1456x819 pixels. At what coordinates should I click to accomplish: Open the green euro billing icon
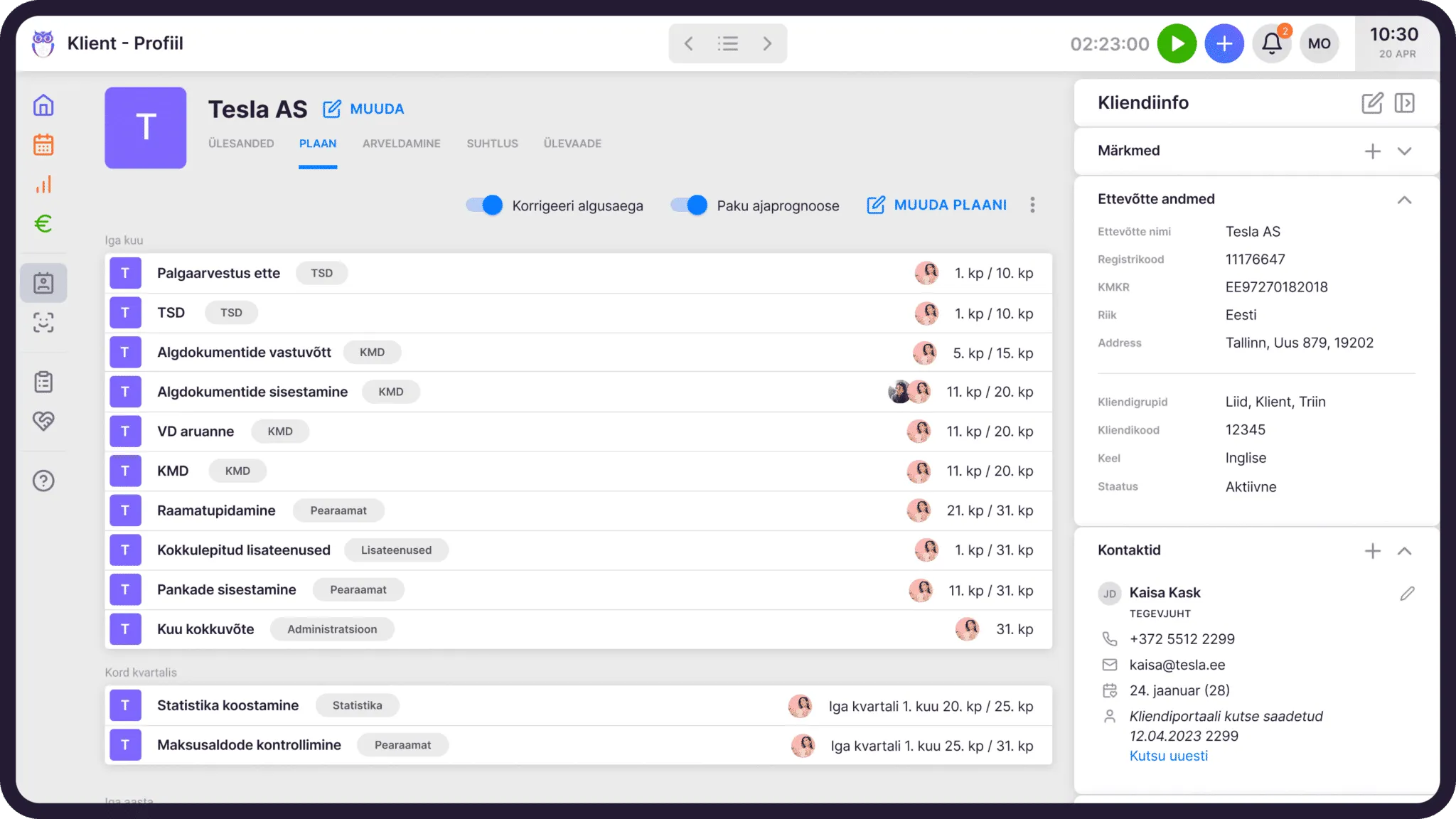tap(43, 224)
